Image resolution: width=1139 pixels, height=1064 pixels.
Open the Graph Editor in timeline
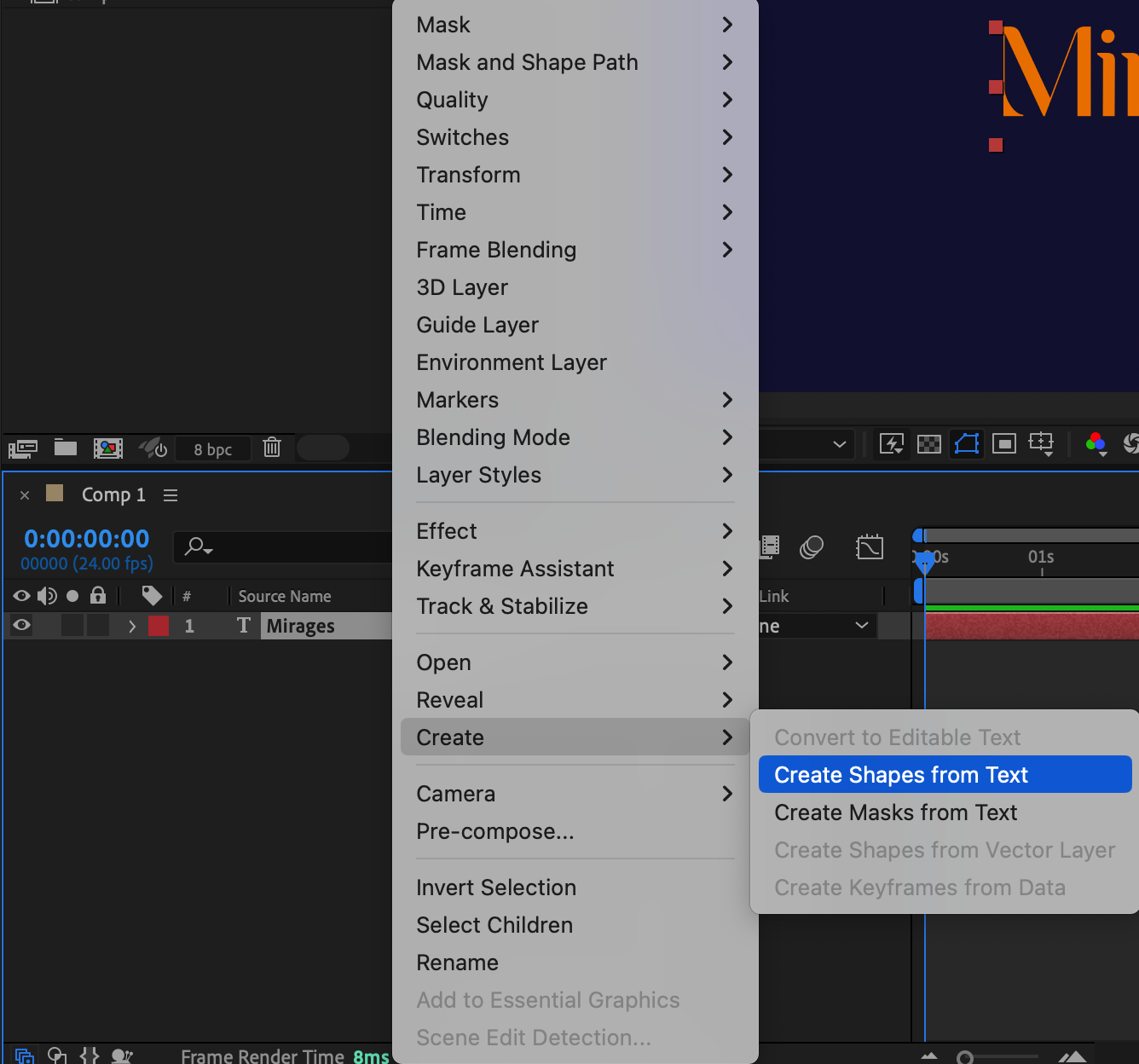[869, 547]
